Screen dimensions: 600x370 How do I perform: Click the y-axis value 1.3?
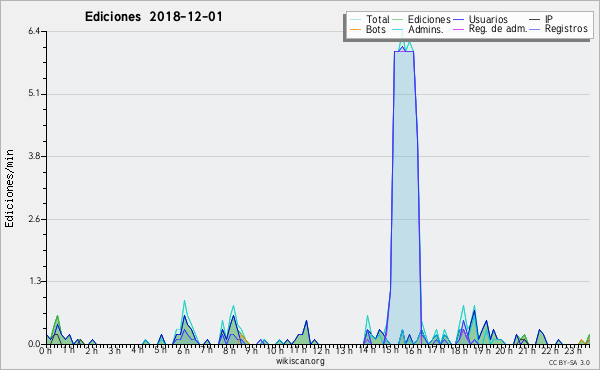point(34,281)
